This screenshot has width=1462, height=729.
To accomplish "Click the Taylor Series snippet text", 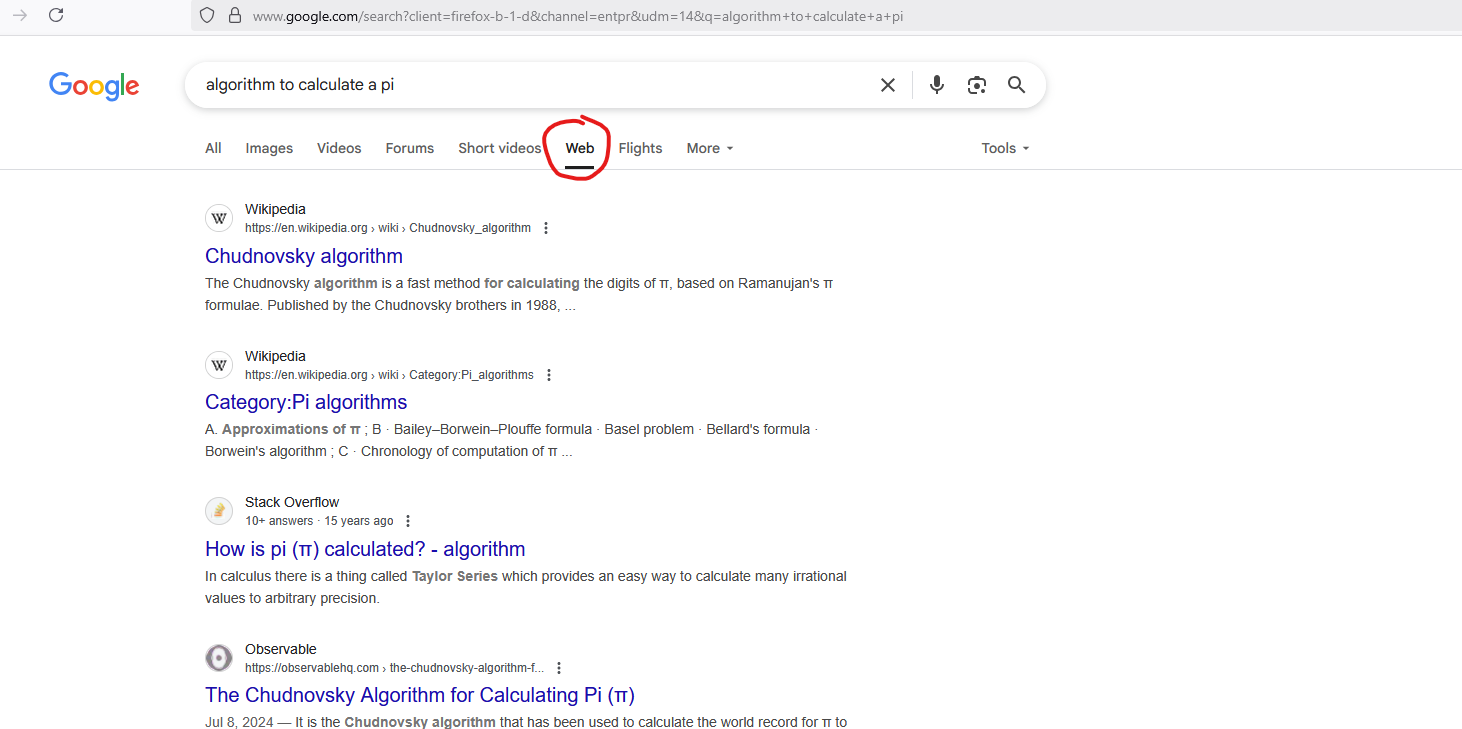I will pos(455,576).
